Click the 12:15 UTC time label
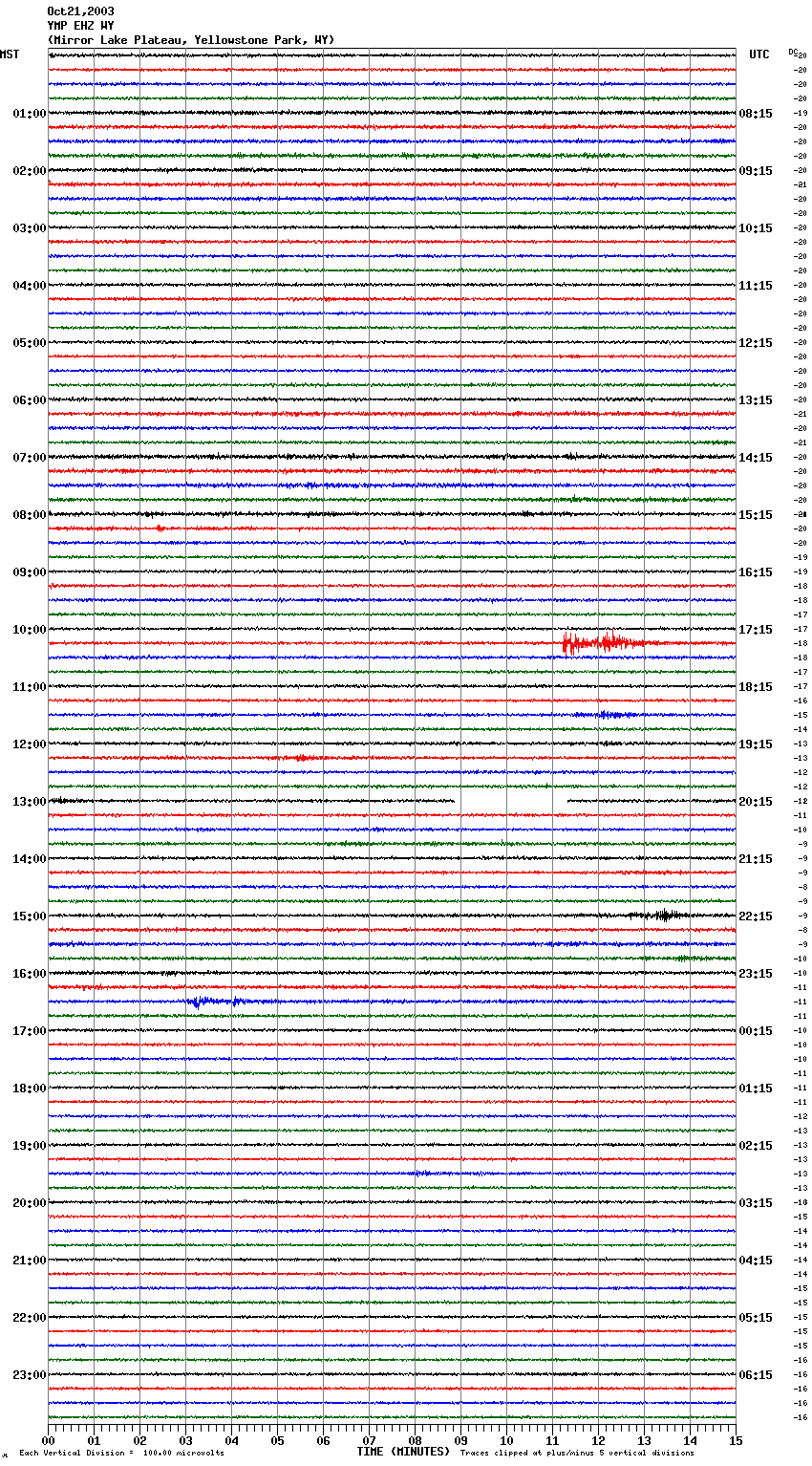Image resolution: width=812 pixels, height=1466 pixels. coord(756,343)
